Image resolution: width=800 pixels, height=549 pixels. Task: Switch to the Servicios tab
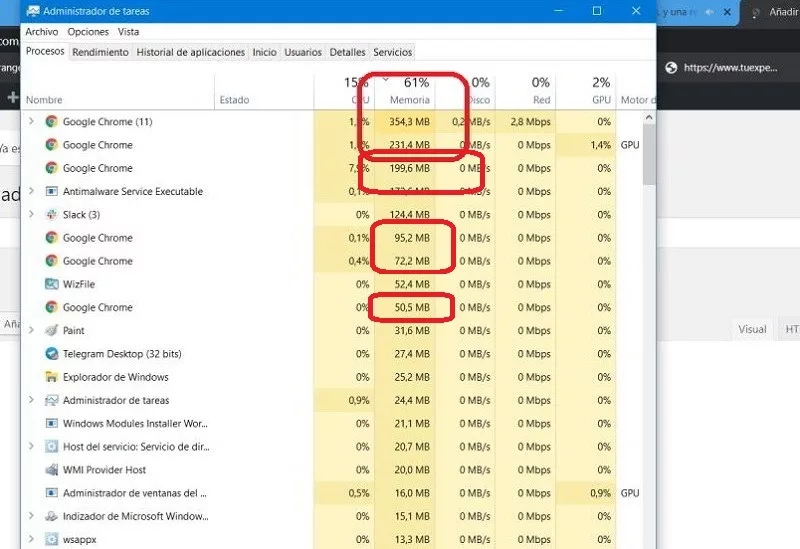392,52
